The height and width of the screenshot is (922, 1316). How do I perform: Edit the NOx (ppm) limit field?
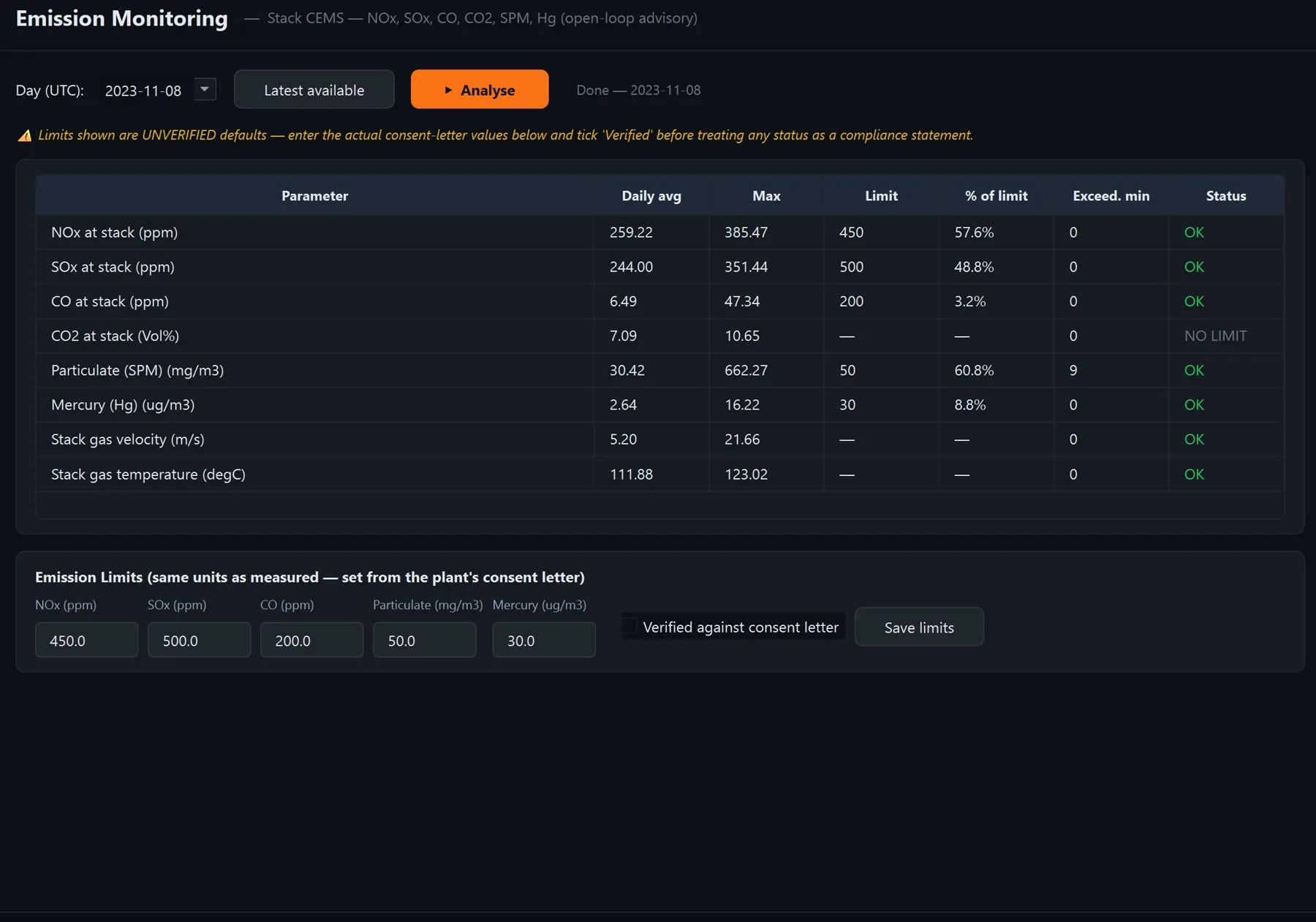point(86,640)
